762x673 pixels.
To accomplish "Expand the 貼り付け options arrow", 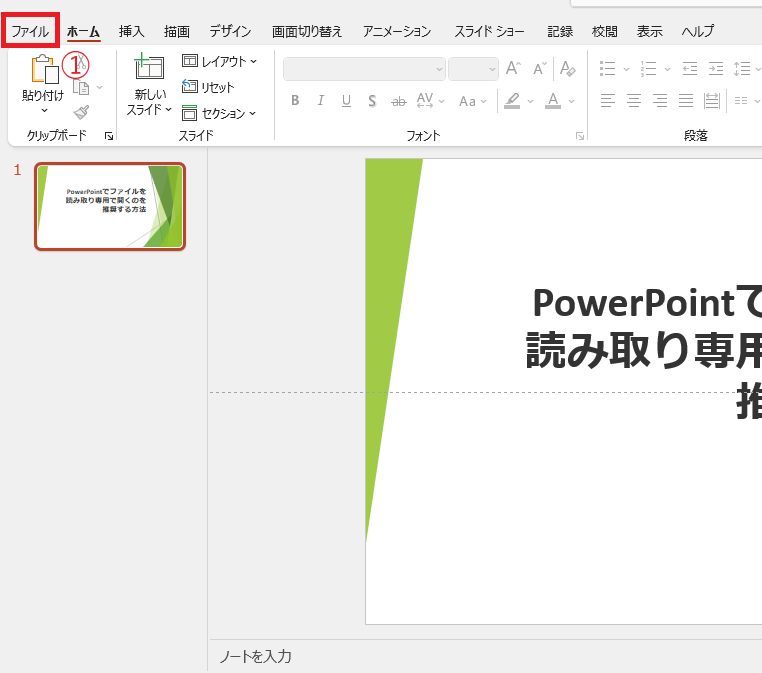I will (44, 111).
